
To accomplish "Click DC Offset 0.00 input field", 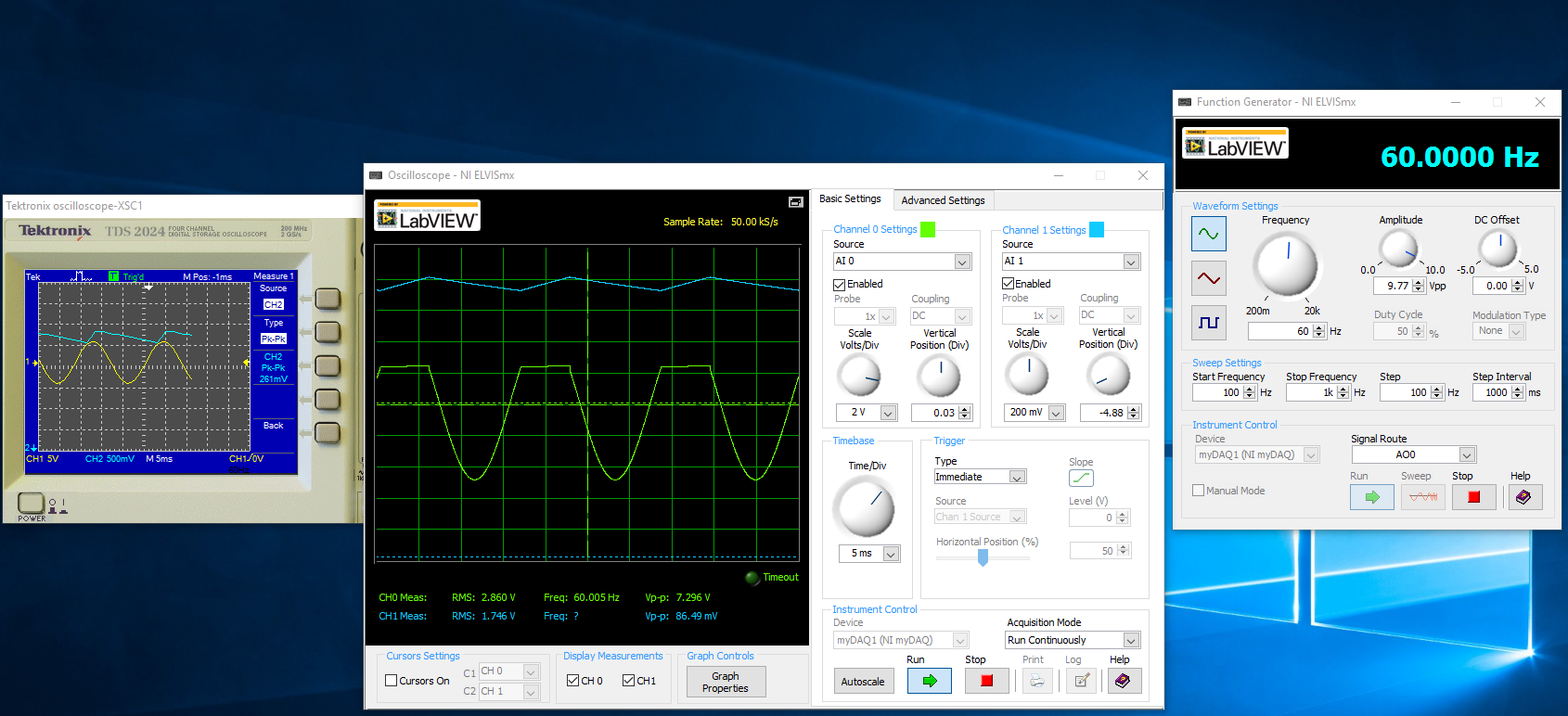I will 1491,286.
